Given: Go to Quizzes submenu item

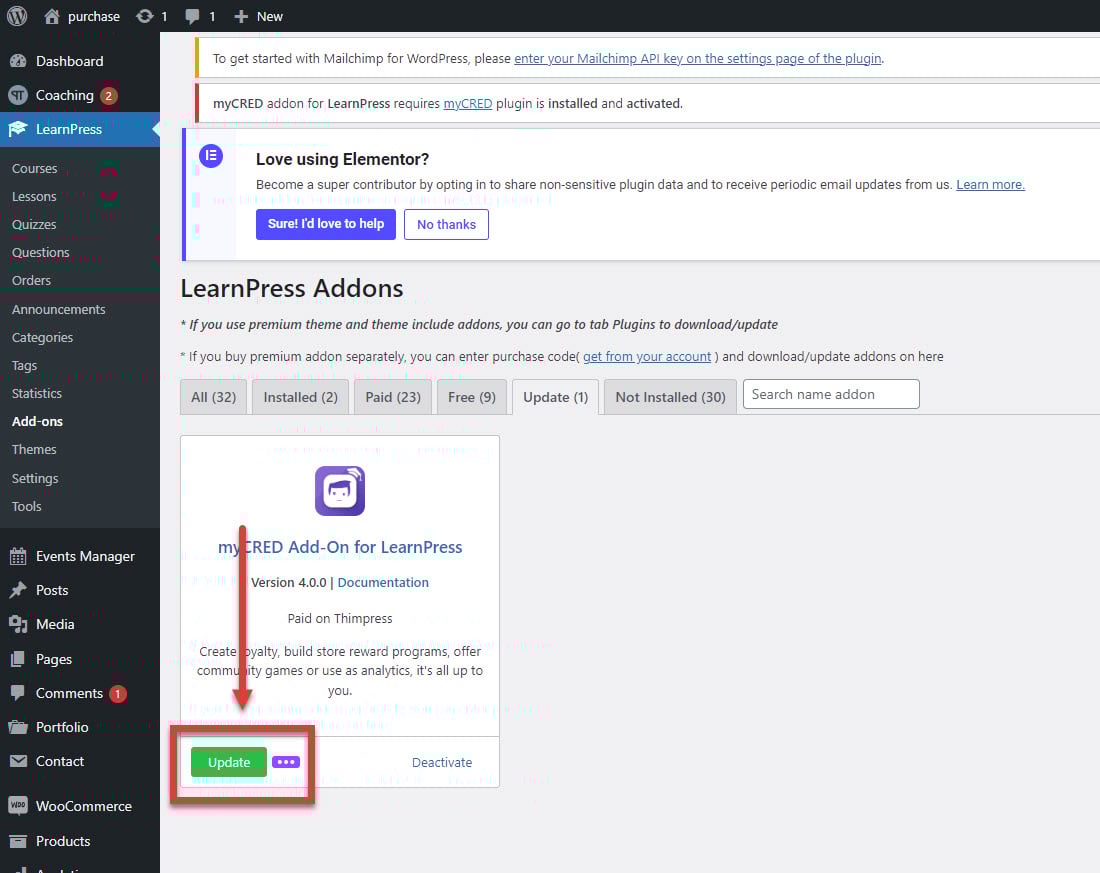Looking at the screenshot, I should point(34,225).
